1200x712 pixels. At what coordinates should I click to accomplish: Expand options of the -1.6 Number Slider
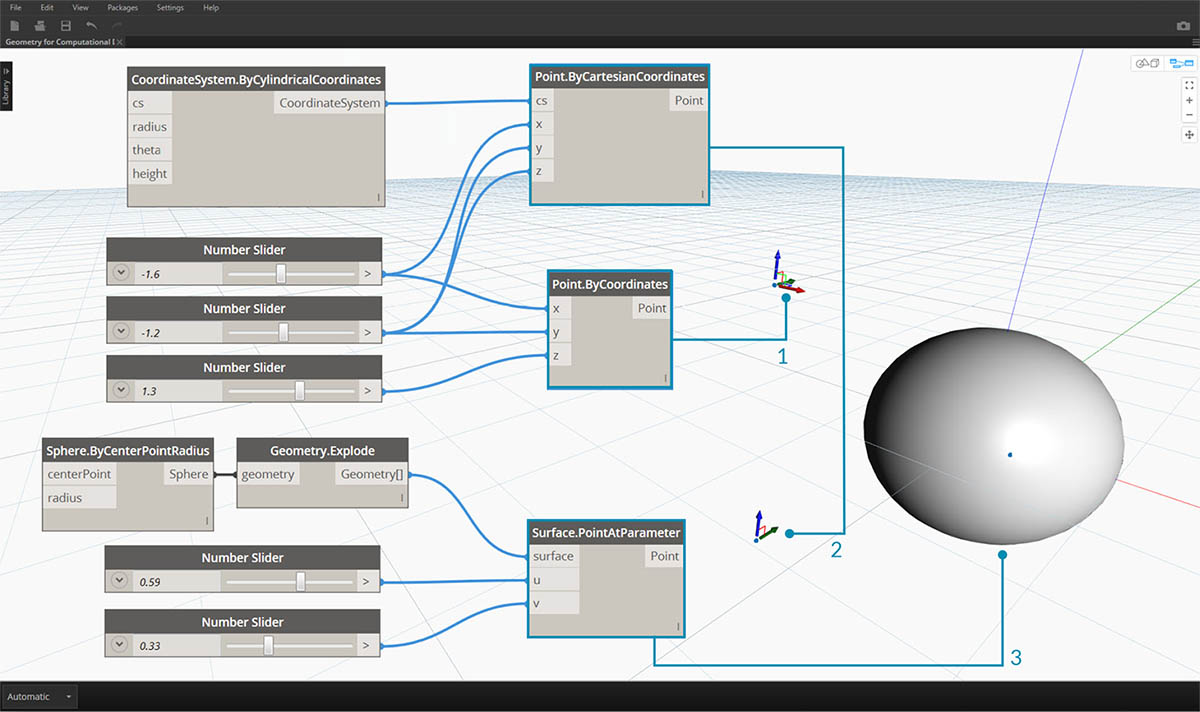(x=123, y=274)
